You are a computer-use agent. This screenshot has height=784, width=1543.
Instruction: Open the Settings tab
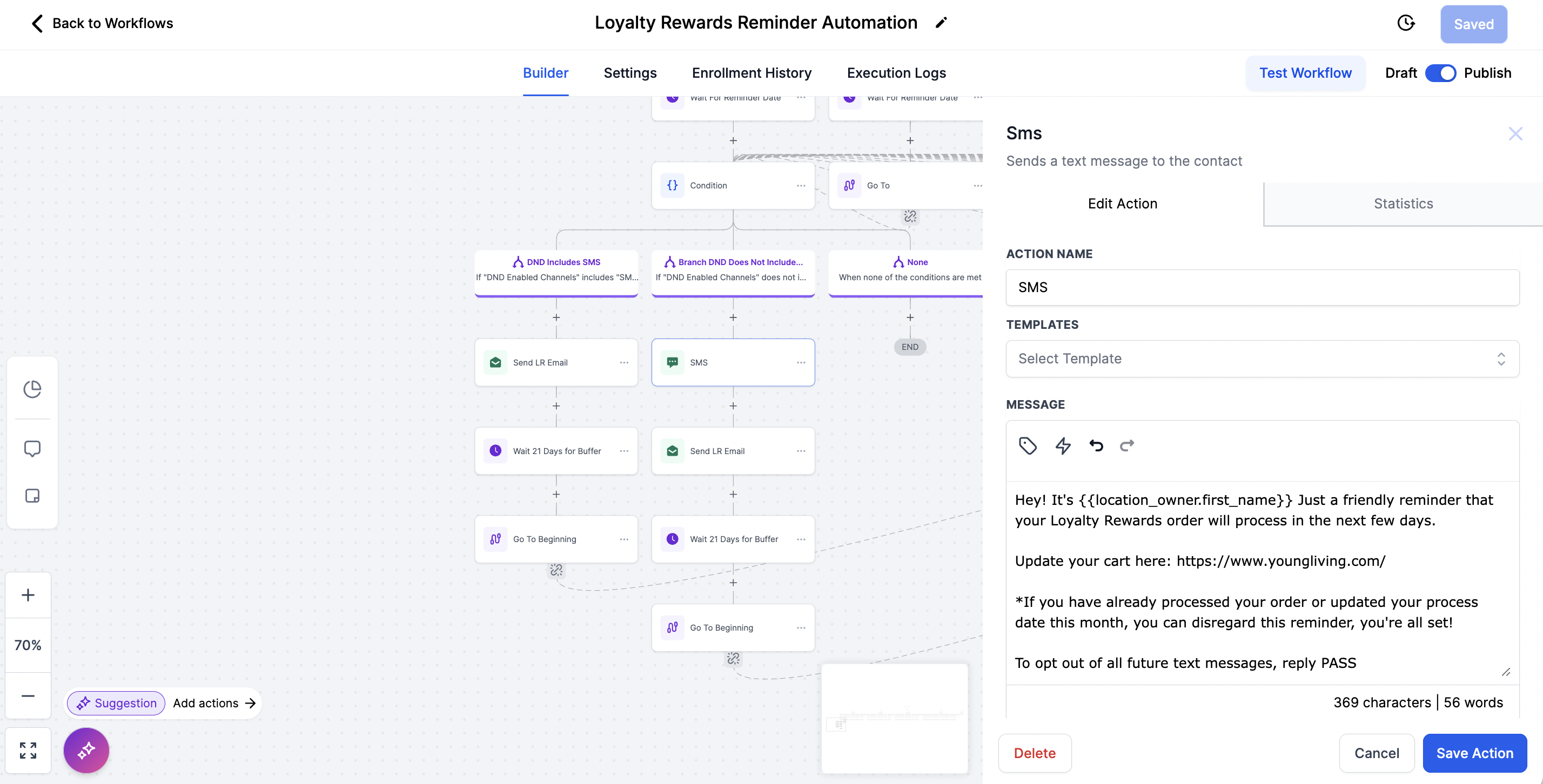(629, 73)
